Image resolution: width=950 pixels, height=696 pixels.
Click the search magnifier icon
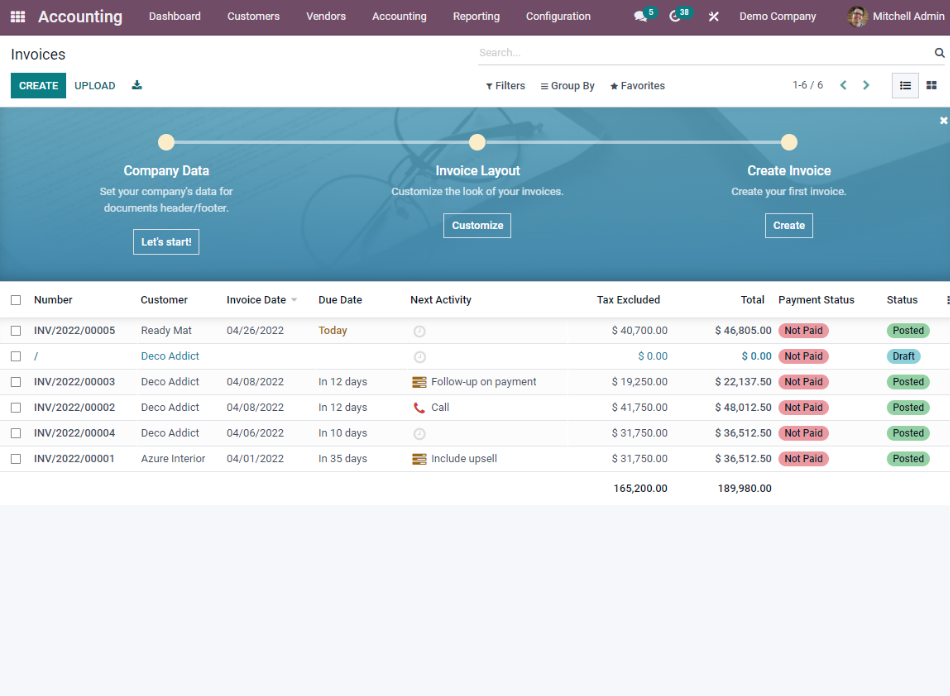tap(938, 52)
